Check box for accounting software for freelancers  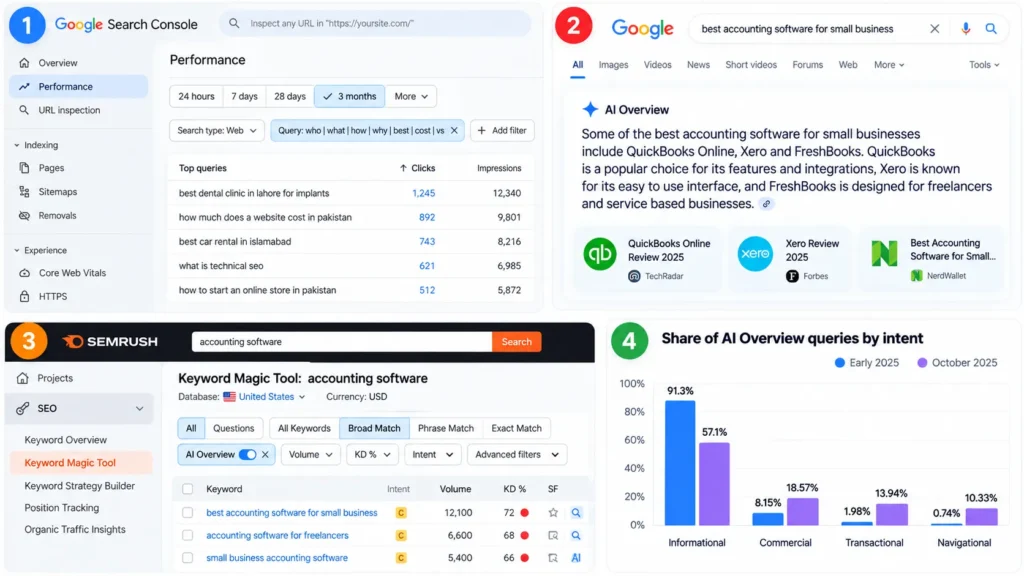[x=187, y=536]
